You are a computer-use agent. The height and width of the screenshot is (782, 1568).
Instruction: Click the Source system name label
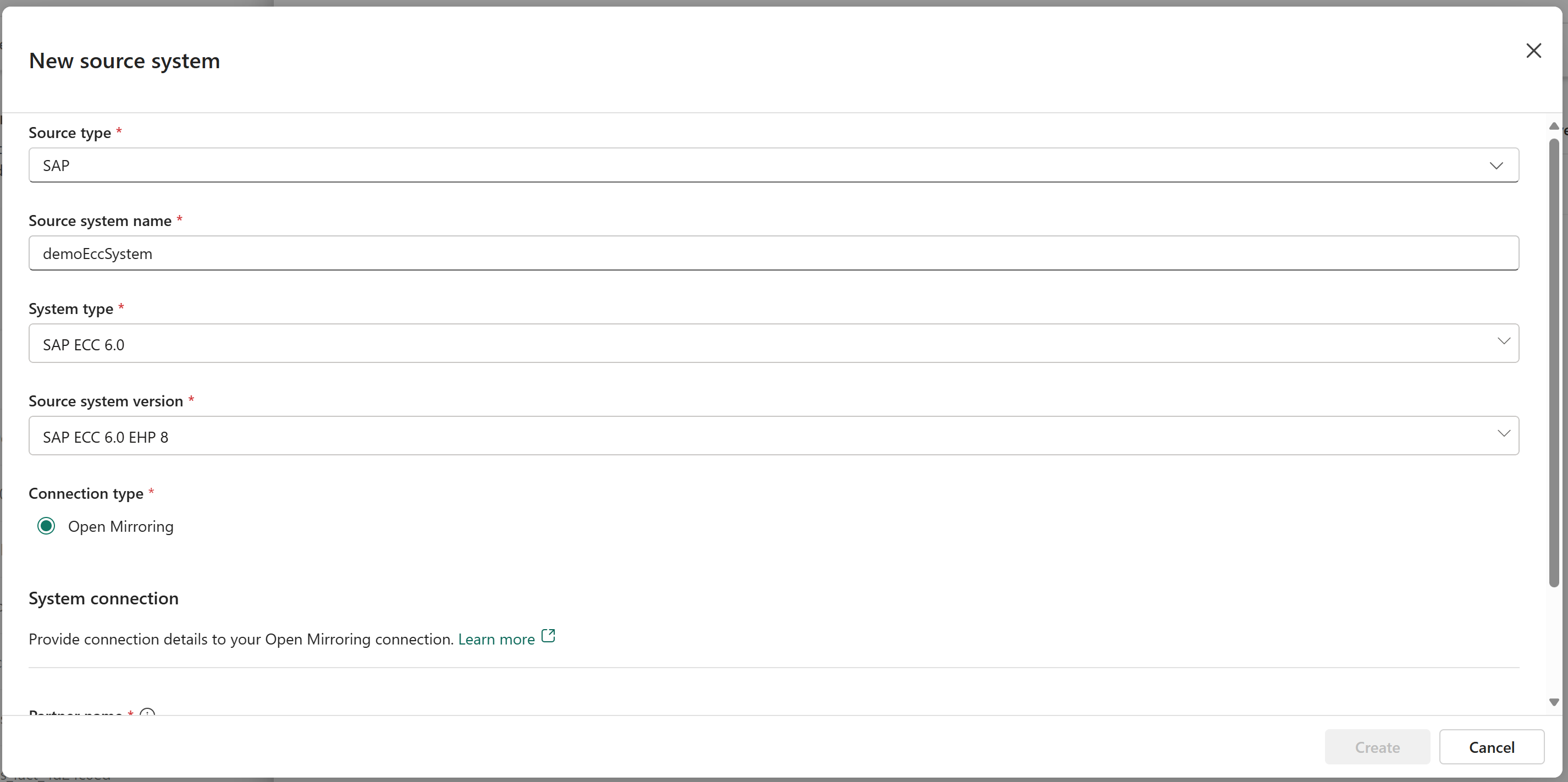tap(100, 221)
